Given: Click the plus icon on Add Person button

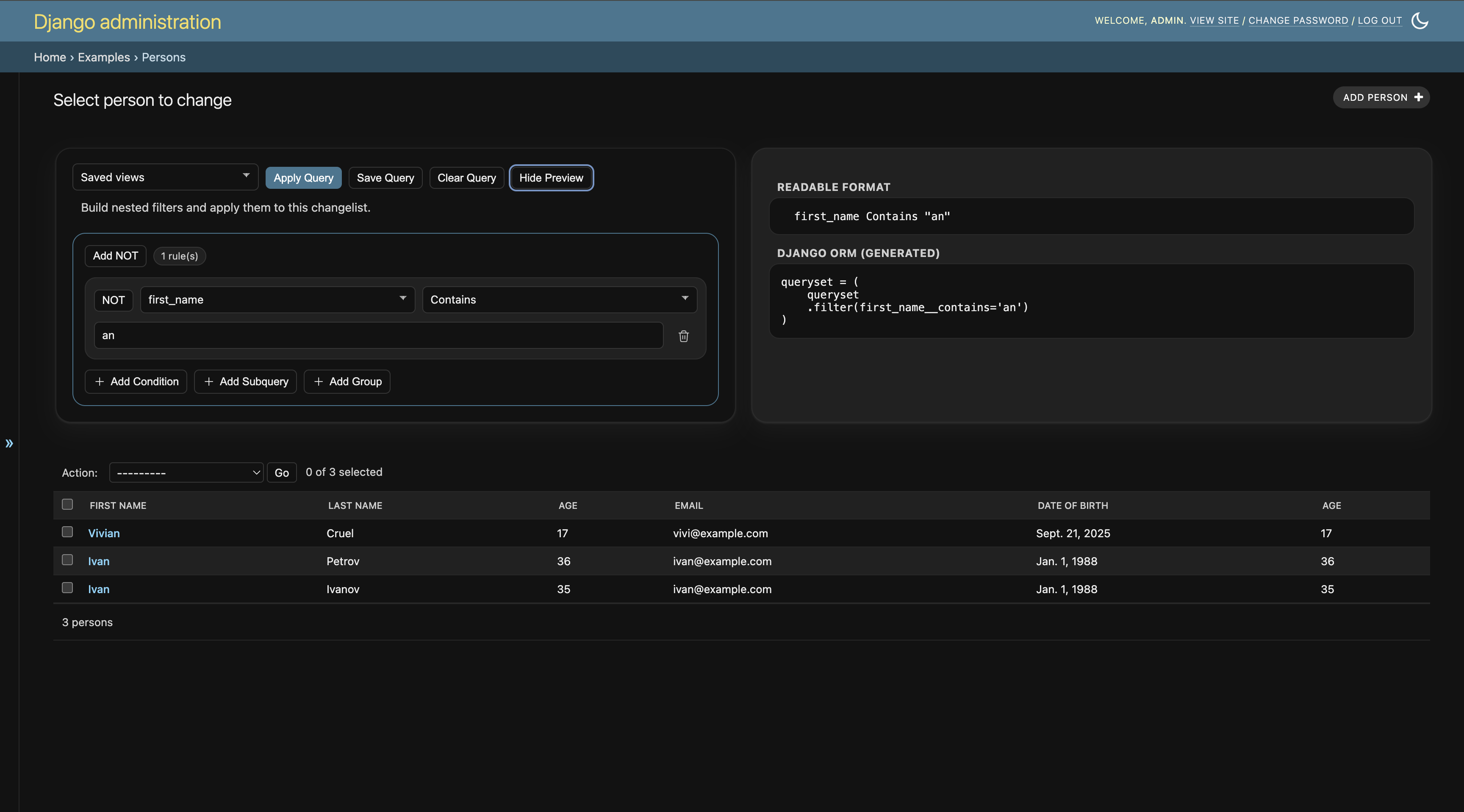Looking at the screenshot, I should pyautogui.click(x=1419, y=97).
